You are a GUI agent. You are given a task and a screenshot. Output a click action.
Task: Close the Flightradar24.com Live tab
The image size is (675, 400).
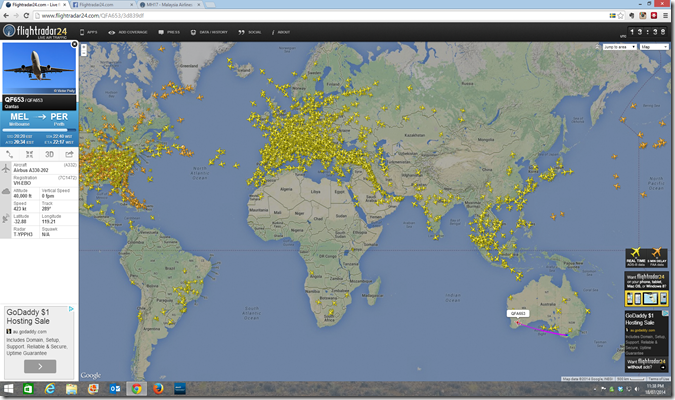[65, 5]
